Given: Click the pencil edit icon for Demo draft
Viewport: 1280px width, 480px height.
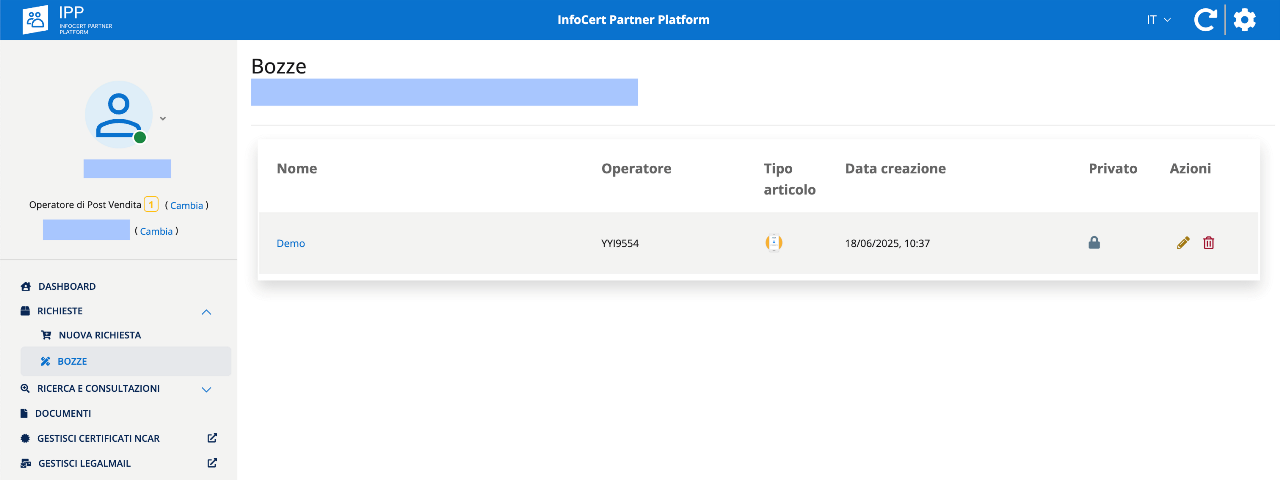Looking at the screenshot, I should (1183, 243).
